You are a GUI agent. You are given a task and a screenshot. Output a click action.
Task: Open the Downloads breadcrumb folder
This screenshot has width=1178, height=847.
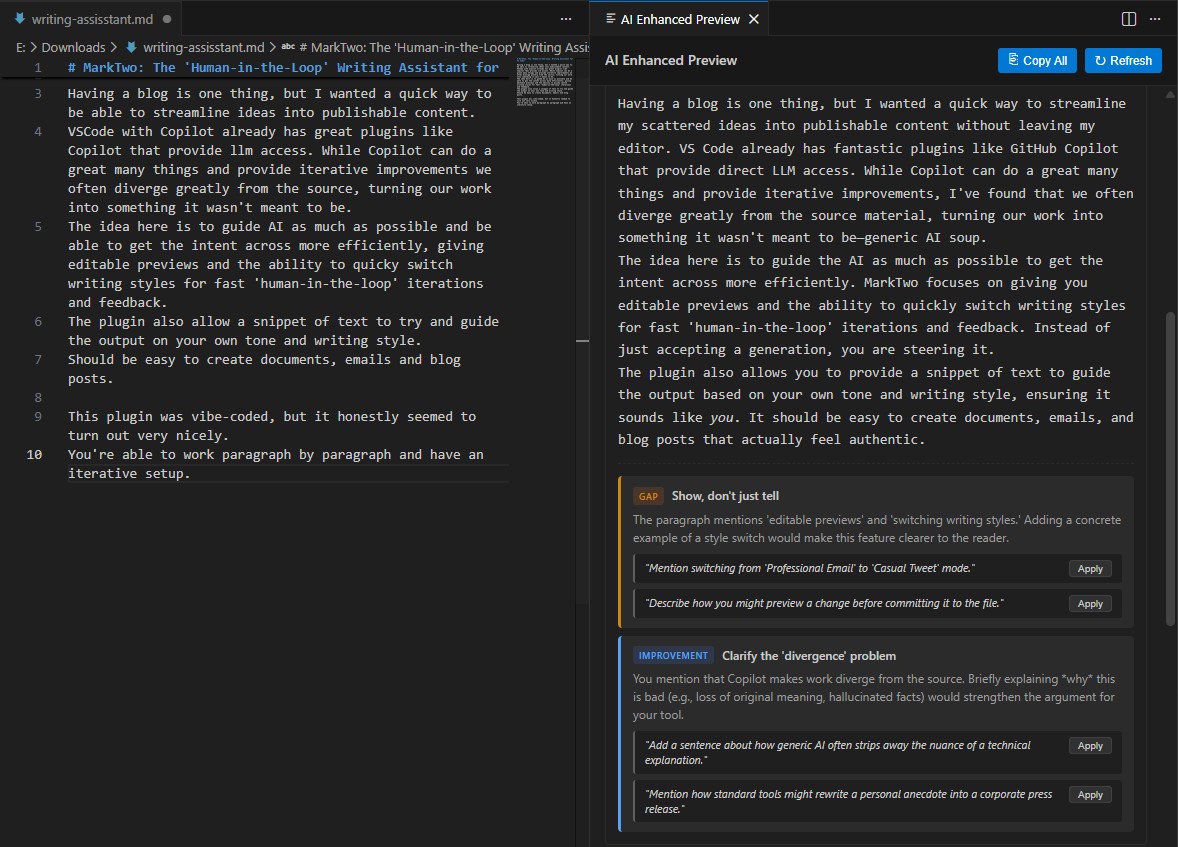pos(73,47)
